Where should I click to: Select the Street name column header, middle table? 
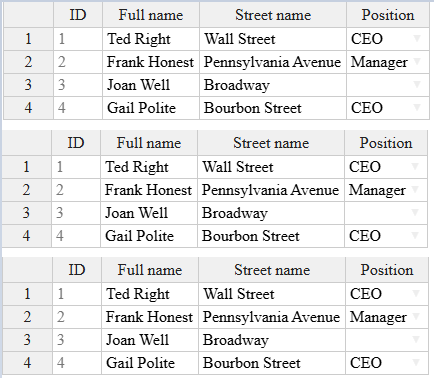pos(271,143)
